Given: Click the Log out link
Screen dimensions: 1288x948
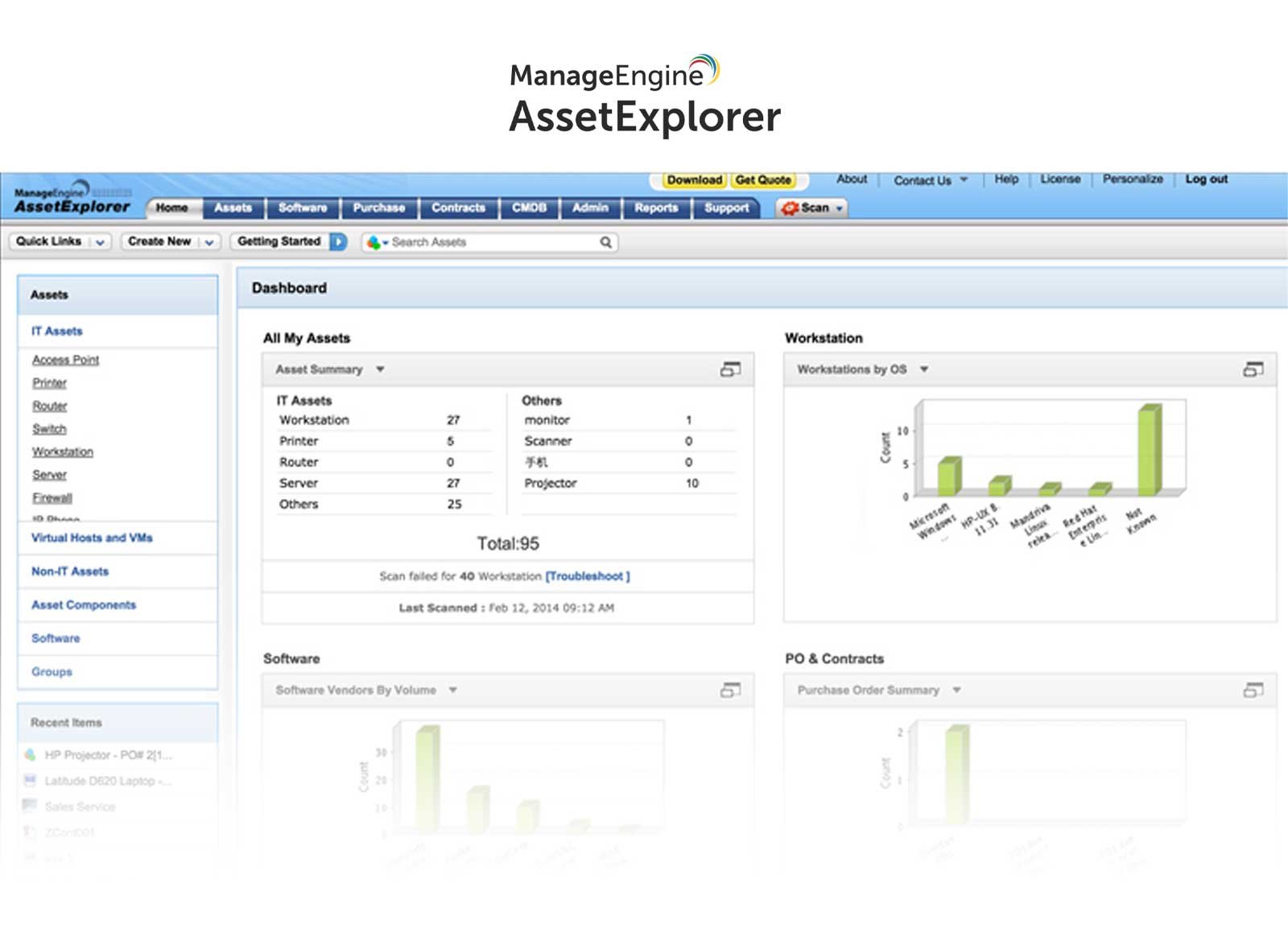Looking at the screenshot, I should [1206, 179].
